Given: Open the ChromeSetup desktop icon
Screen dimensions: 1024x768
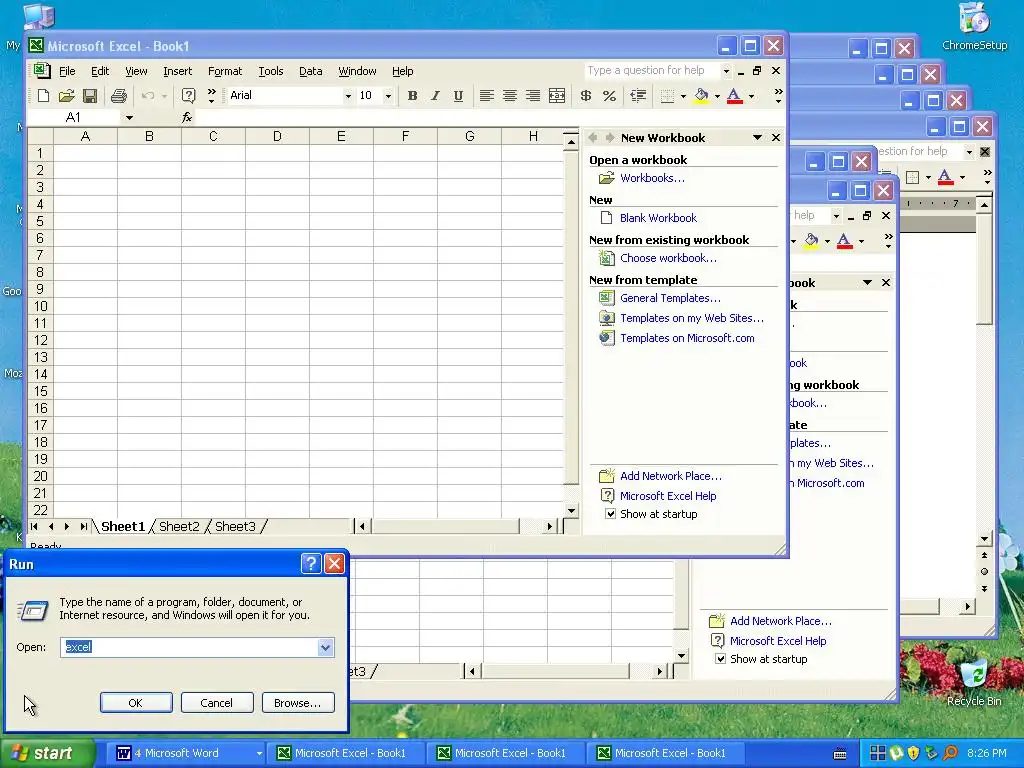Looking at the screenshot, I should tap(974, 27).
